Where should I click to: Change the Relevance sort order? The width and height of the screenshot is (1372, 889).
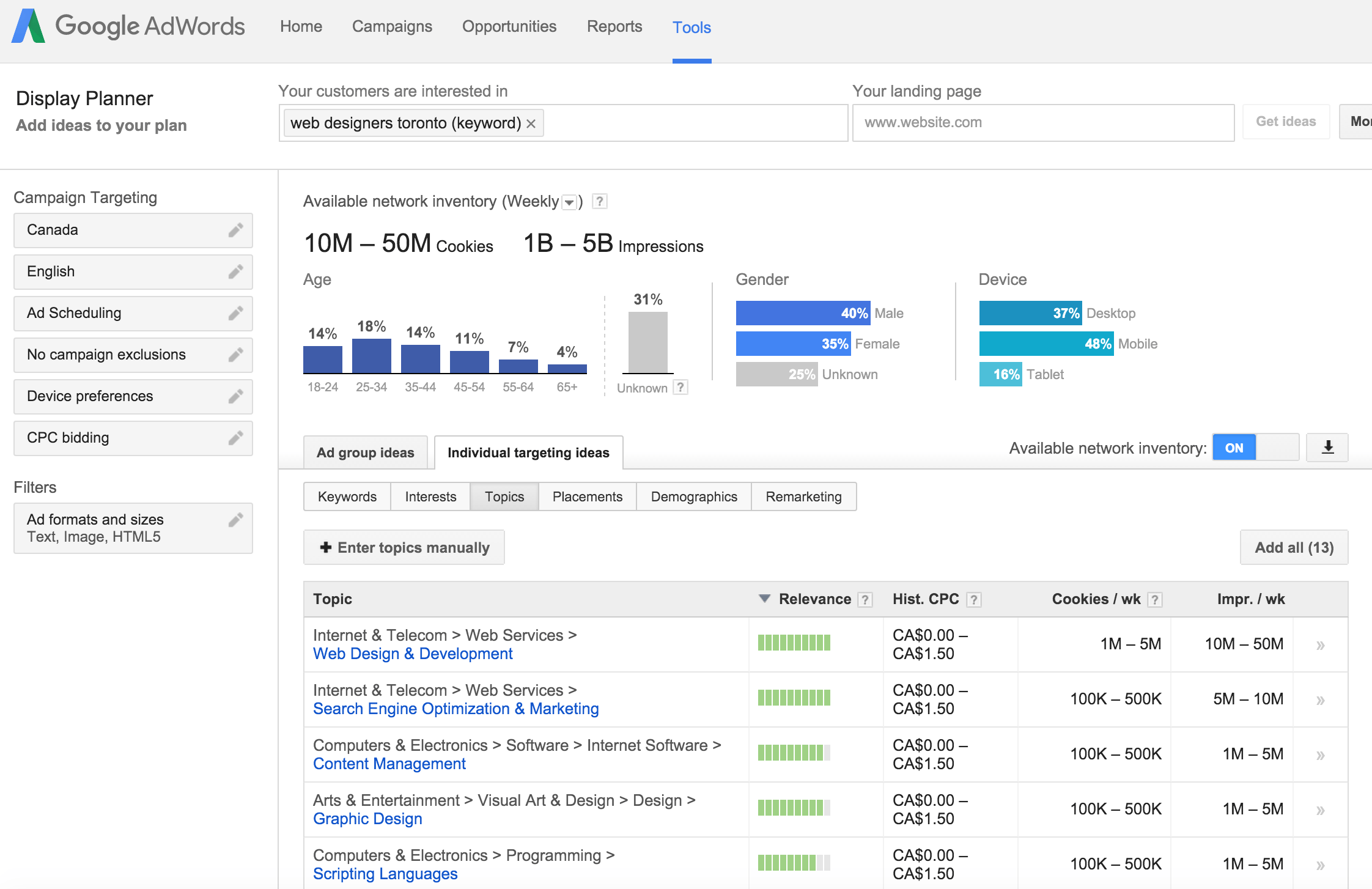764,599
